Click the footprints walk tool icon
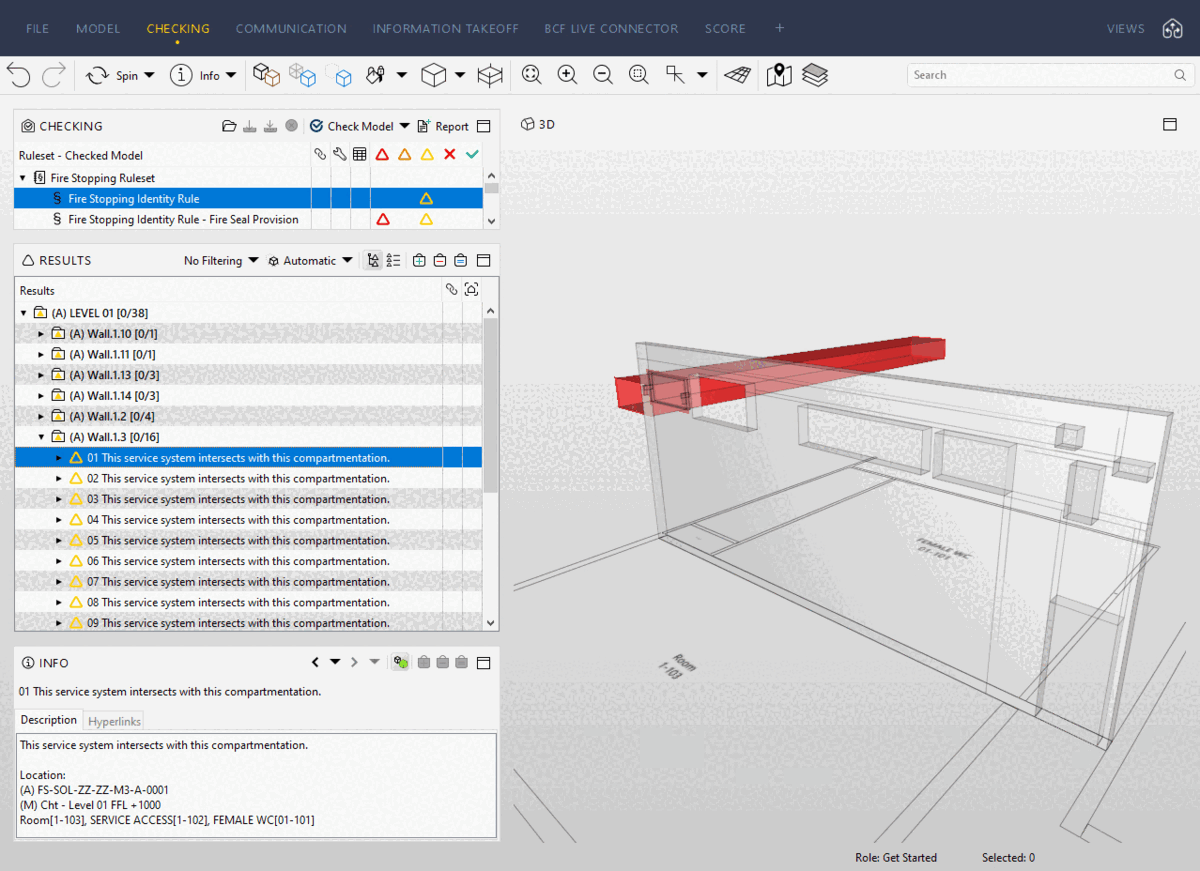1200x871 pixels. [376, 75]
